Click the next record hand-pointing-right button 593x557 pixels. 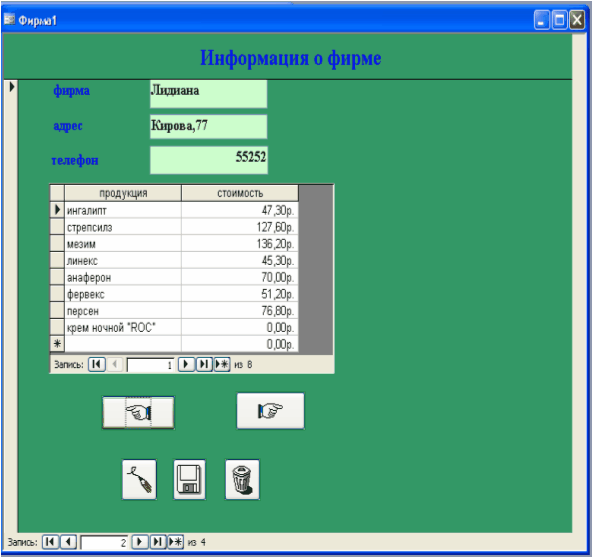(270, 411)
